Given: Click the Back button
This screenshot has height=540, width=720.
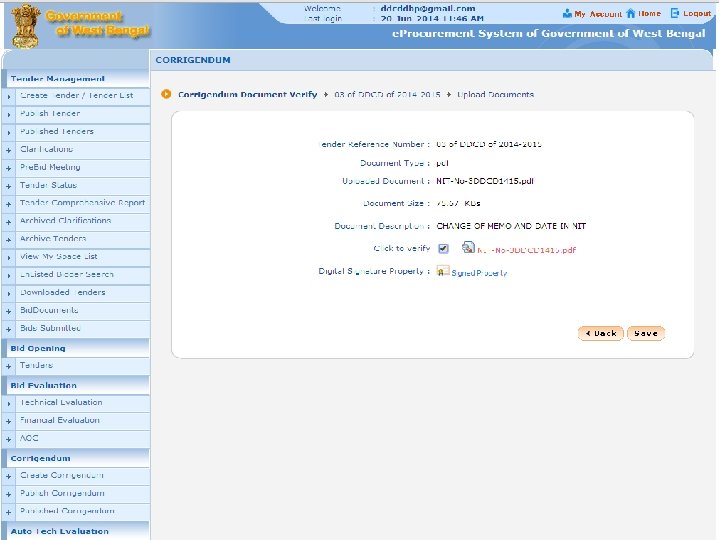Looking at the screenshot, I should point(601,333).
